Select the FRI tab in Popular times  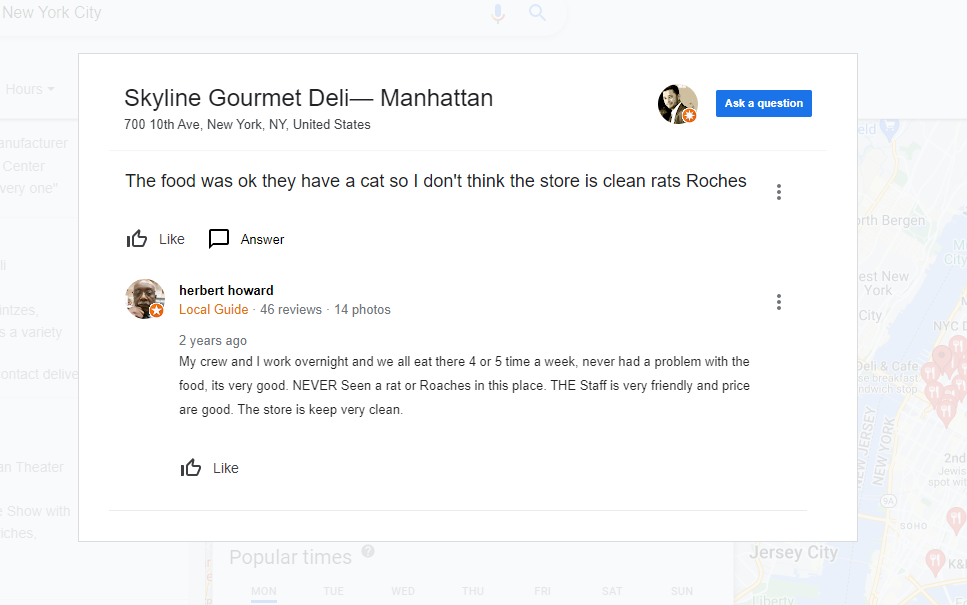[x=543, y=591]
